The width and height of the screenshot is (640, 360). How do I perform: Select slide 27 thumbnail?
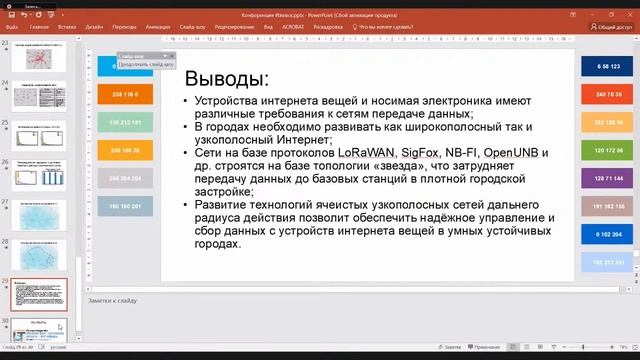pyautogui.click(x=39, y=216)
